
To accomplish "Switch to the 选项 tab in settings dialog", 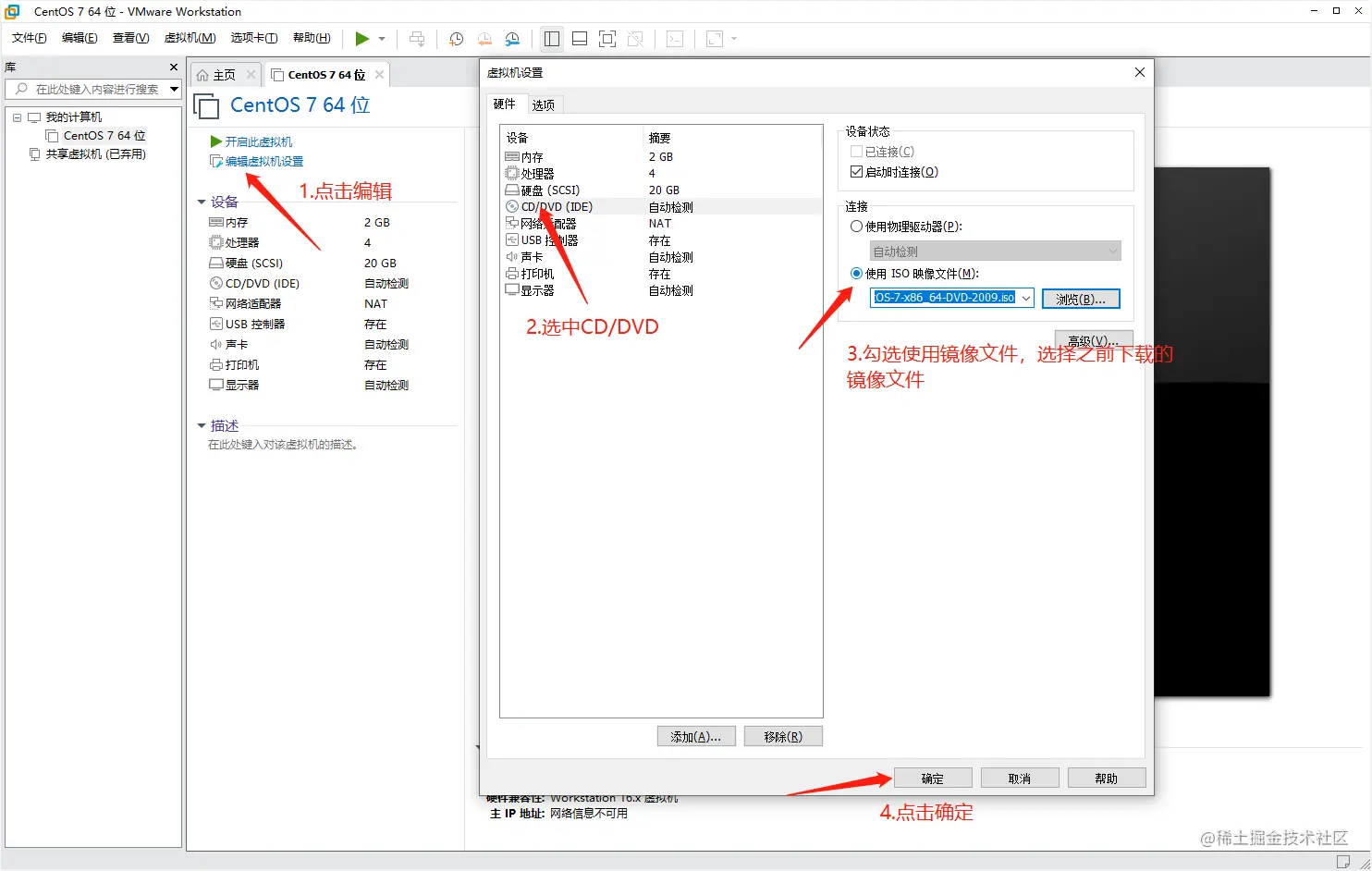I will coord(544,104).
